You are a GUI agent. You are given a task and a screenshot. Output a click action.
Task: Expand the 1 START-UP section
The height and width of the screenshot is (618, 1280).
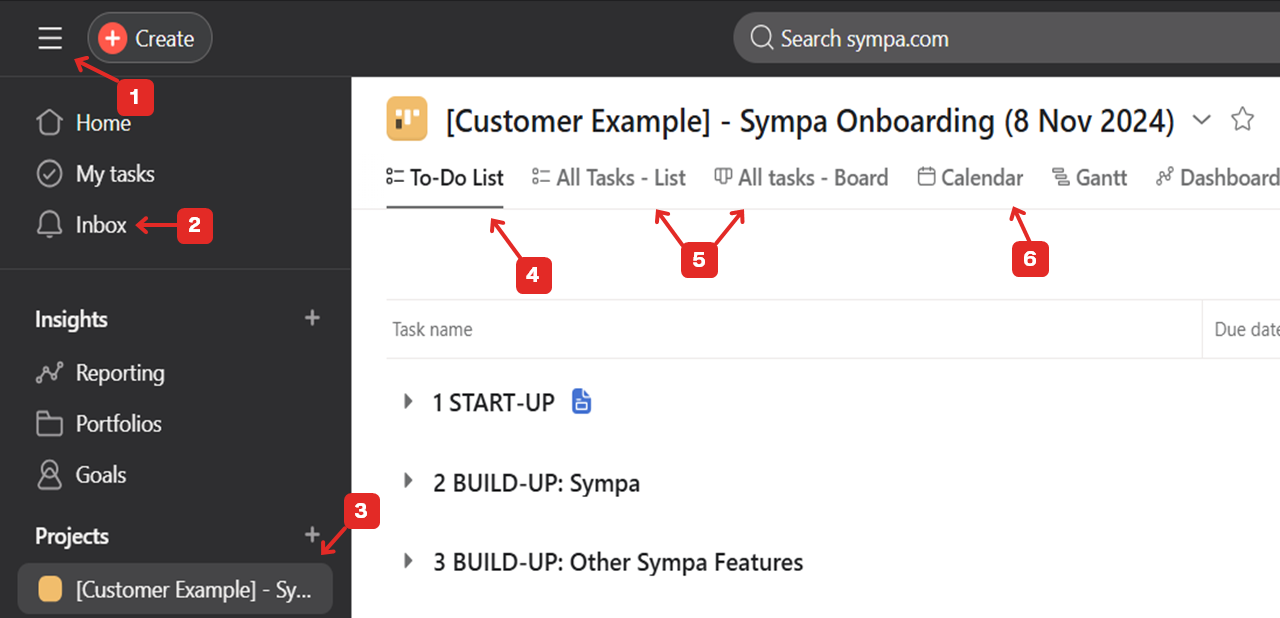408,401
